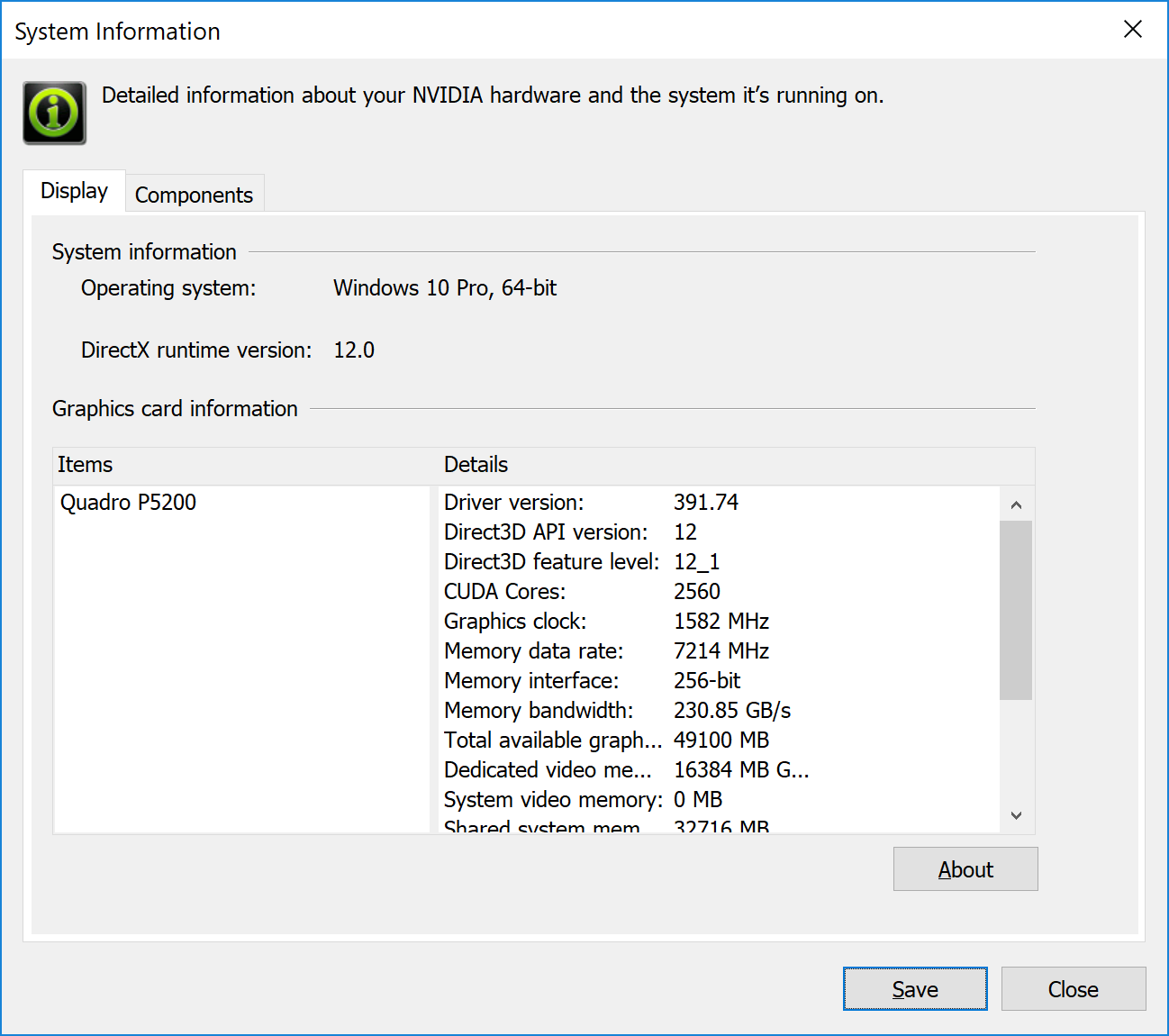The image size is (1169, 1036).
Task: Select the Memory bandwidth row
Action: [x=719, y=711]
